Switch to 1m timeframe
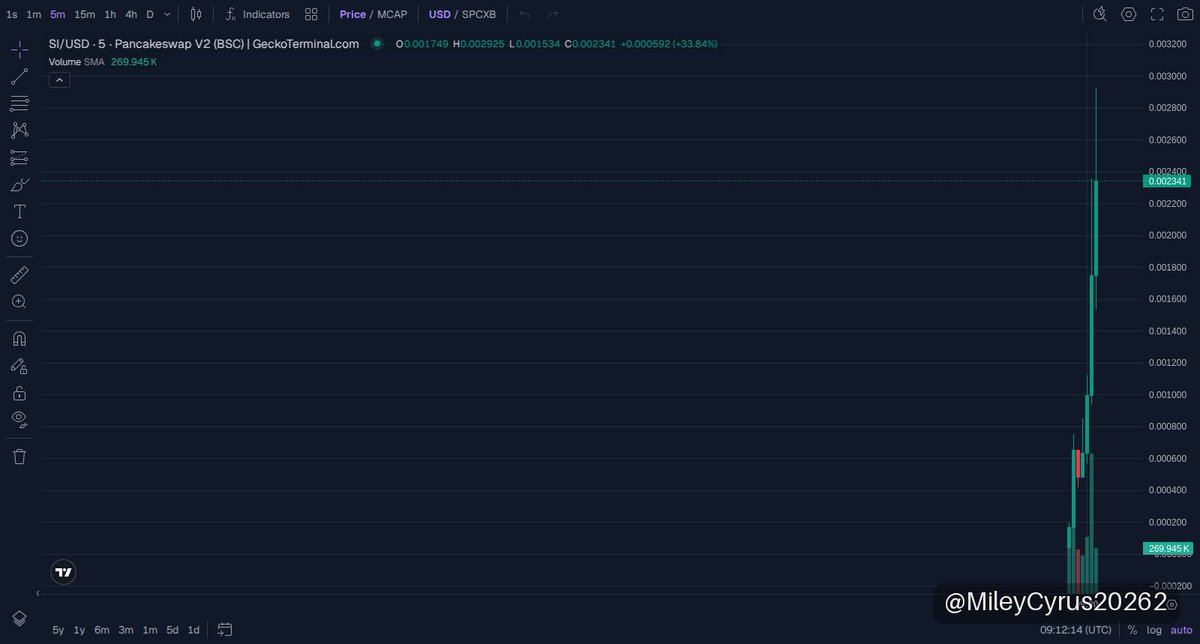1200x644 pixels. pos(34,14)
